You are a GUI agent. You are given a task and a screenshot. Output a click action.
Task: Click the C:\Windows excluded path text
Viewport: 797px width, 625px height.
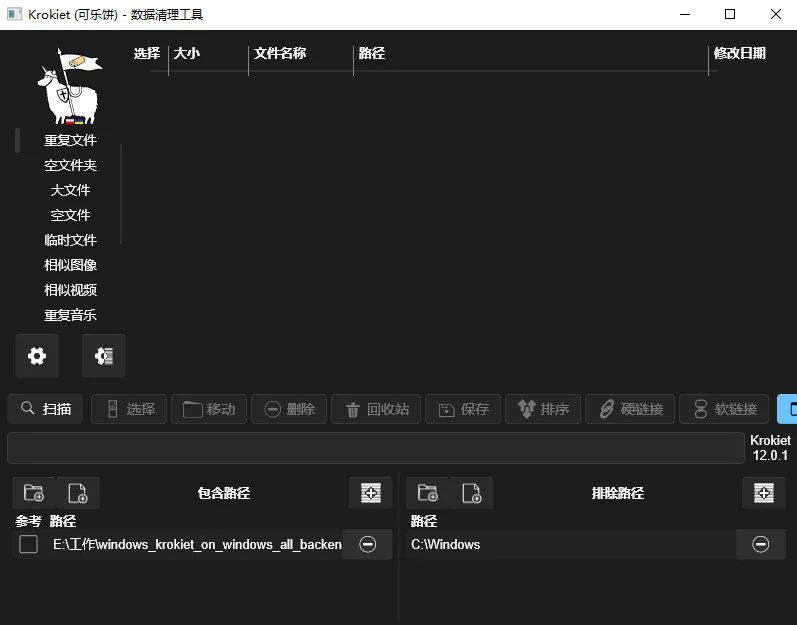tap(445, 544)
